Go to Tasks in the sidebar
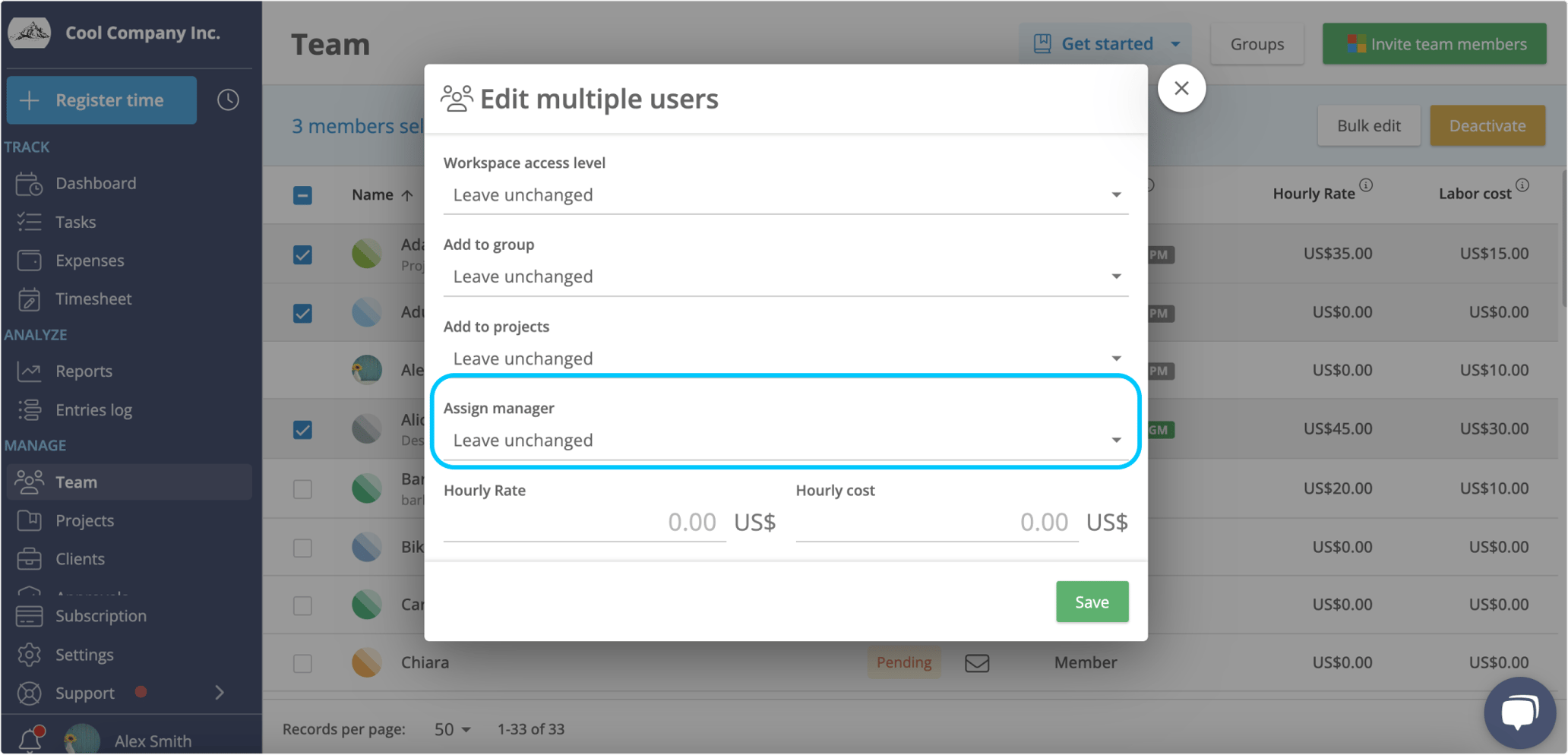 75,222
